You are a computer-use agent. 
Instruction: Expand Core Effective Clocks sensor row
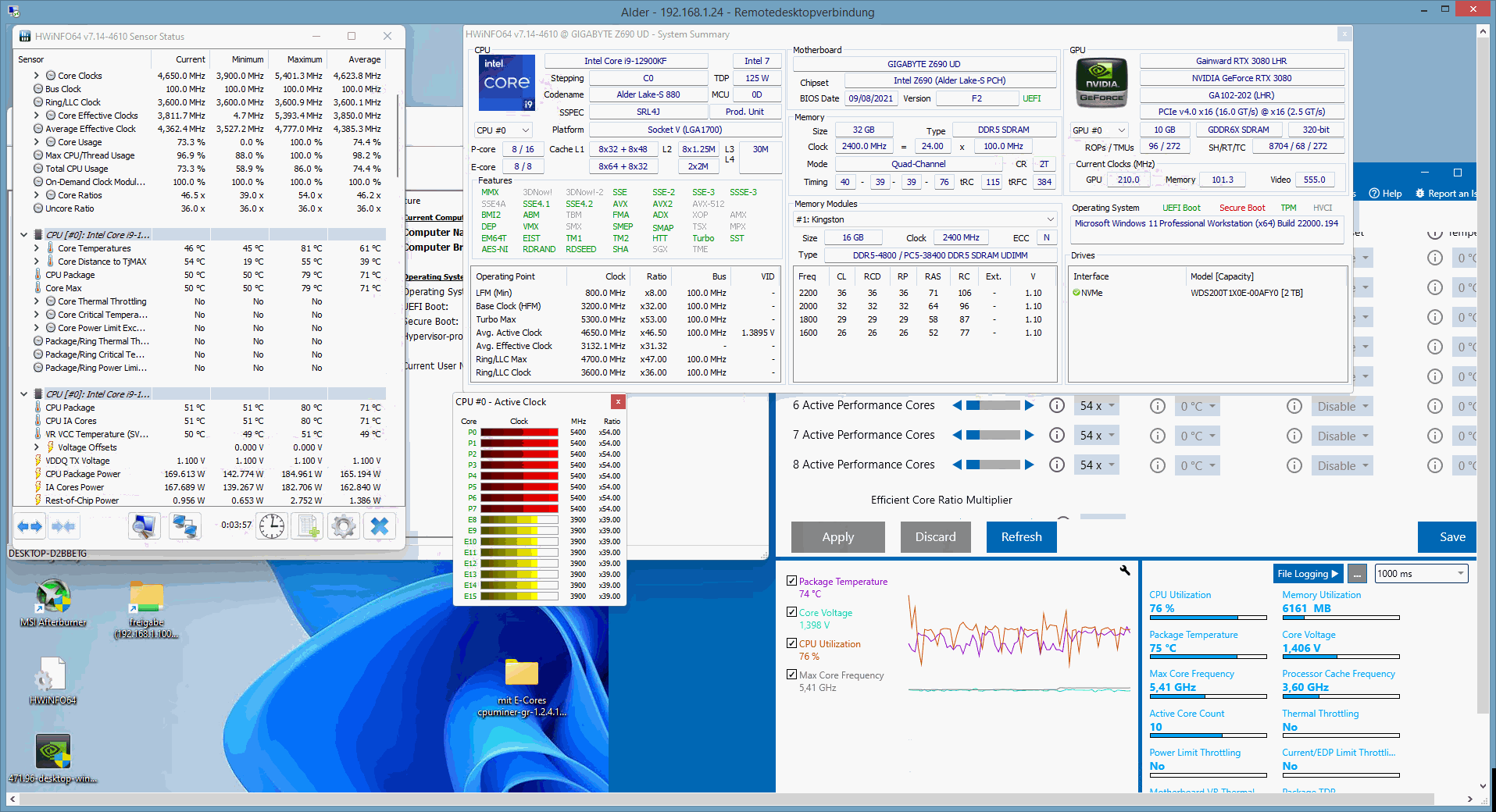[x=36, y=116]
